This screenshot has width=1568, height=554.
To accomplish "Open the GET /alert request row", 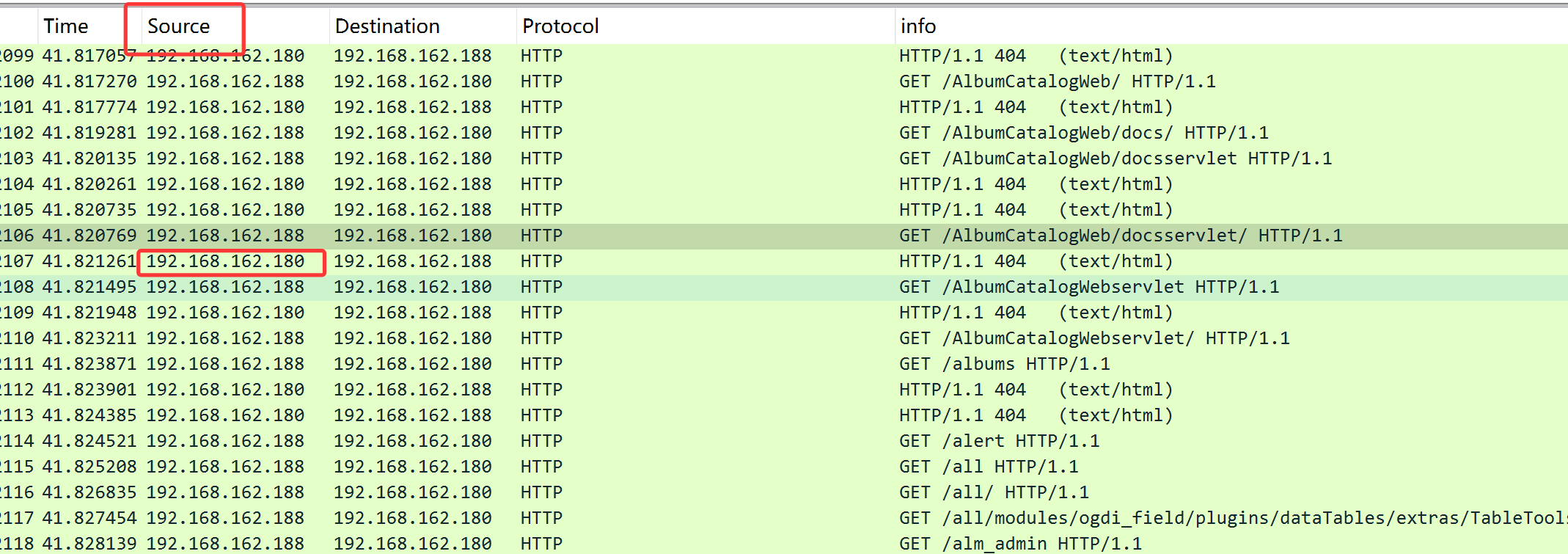I will [x=999, y=441].
